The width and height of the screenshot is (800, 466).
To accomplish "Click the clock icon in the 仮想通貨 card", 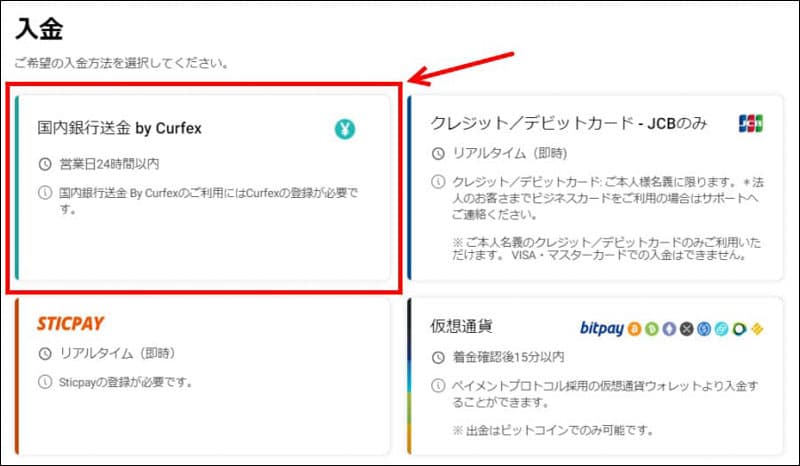I will coord(437,357).
